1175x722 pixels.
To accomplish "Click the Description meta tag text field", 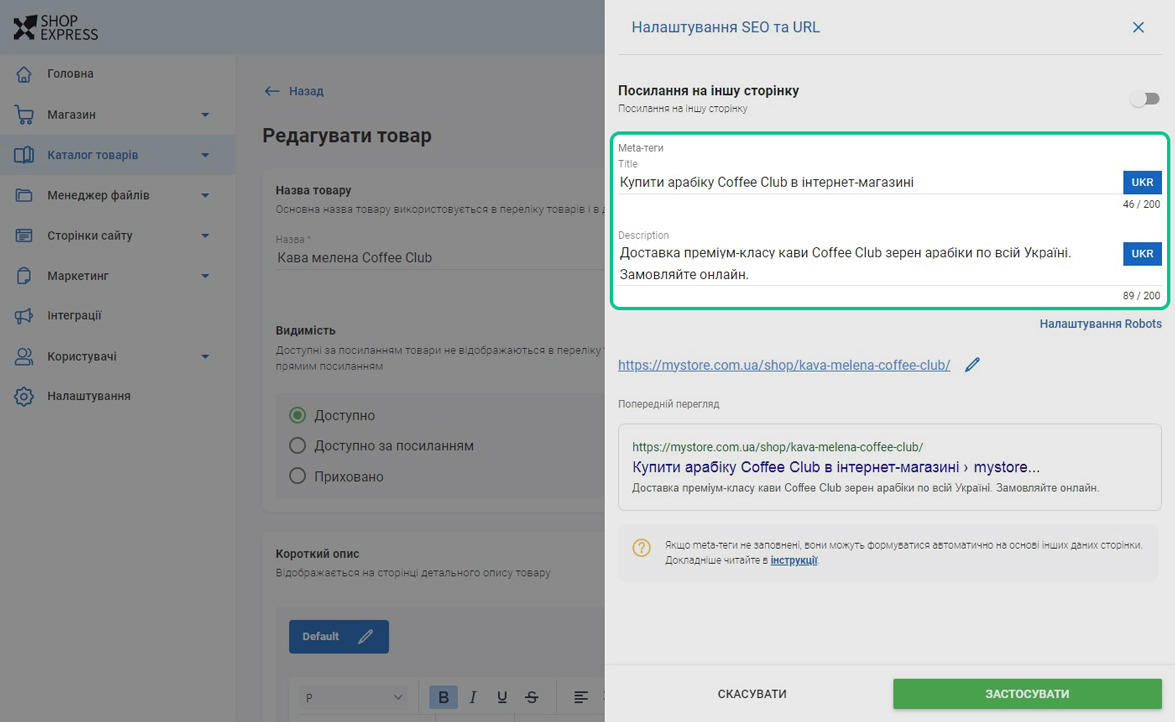I will [868, 263].
